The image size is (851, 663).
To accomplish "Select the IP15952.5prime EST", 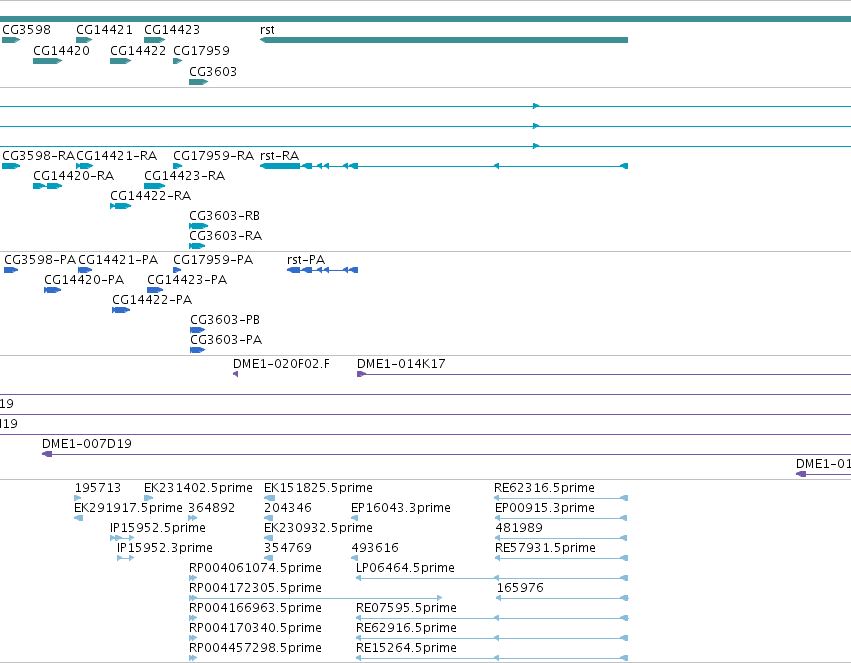I will click(x=158, y=529).
